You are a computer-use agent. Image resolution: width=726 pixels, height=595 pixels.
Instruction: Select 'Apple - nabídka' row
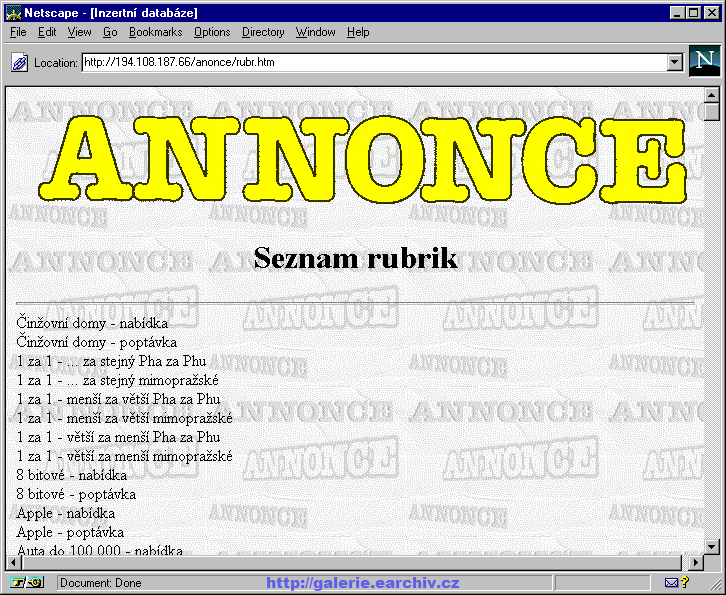66,513
